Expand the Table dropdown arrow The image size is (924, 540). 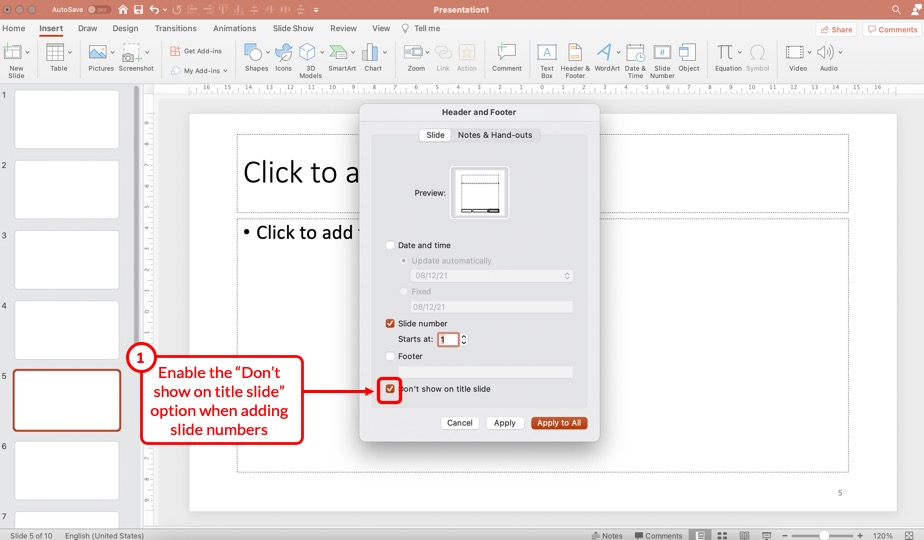coord(70,52)
